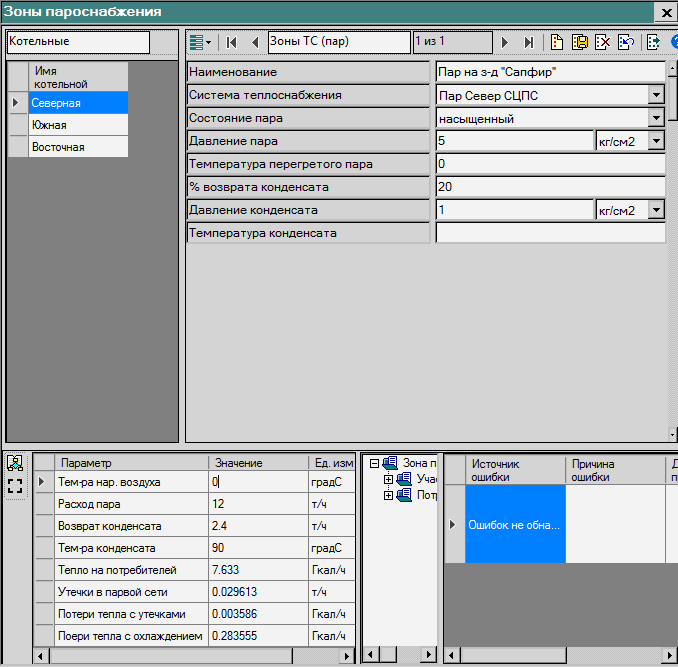Go to the next record
The width and height of the screenshot is (678, 667).
tap(505, 42)
